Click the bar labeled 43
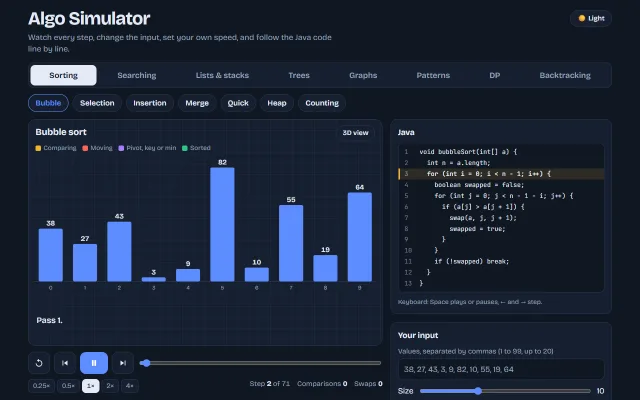This screenshot has height=400, width=640. point(119,251)
